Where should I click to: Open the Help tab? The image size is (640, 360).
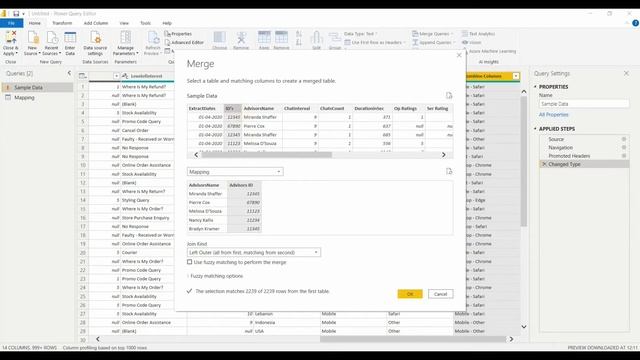(x=167, y=23)
